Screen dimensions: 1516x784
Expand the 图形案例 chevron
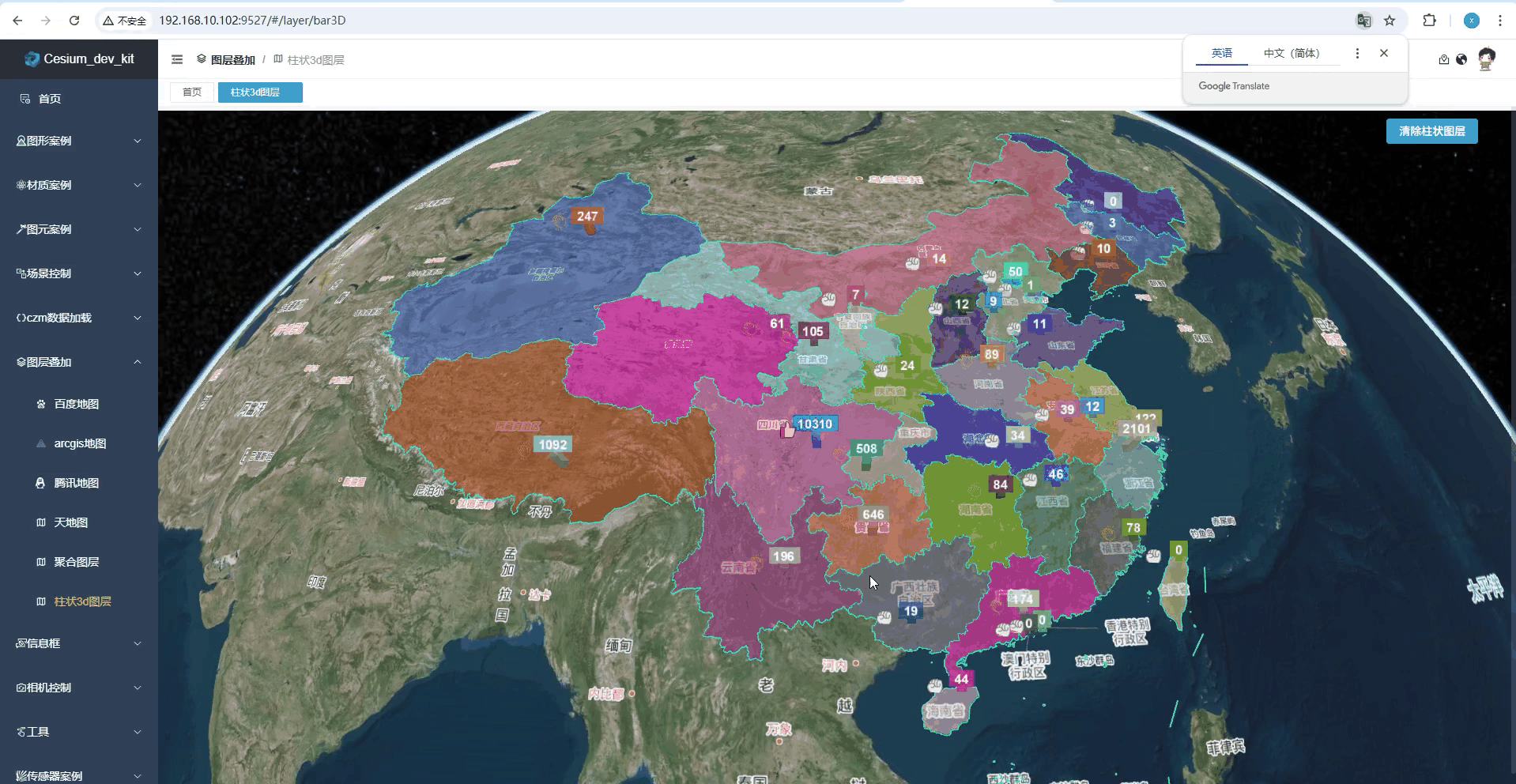138,141
